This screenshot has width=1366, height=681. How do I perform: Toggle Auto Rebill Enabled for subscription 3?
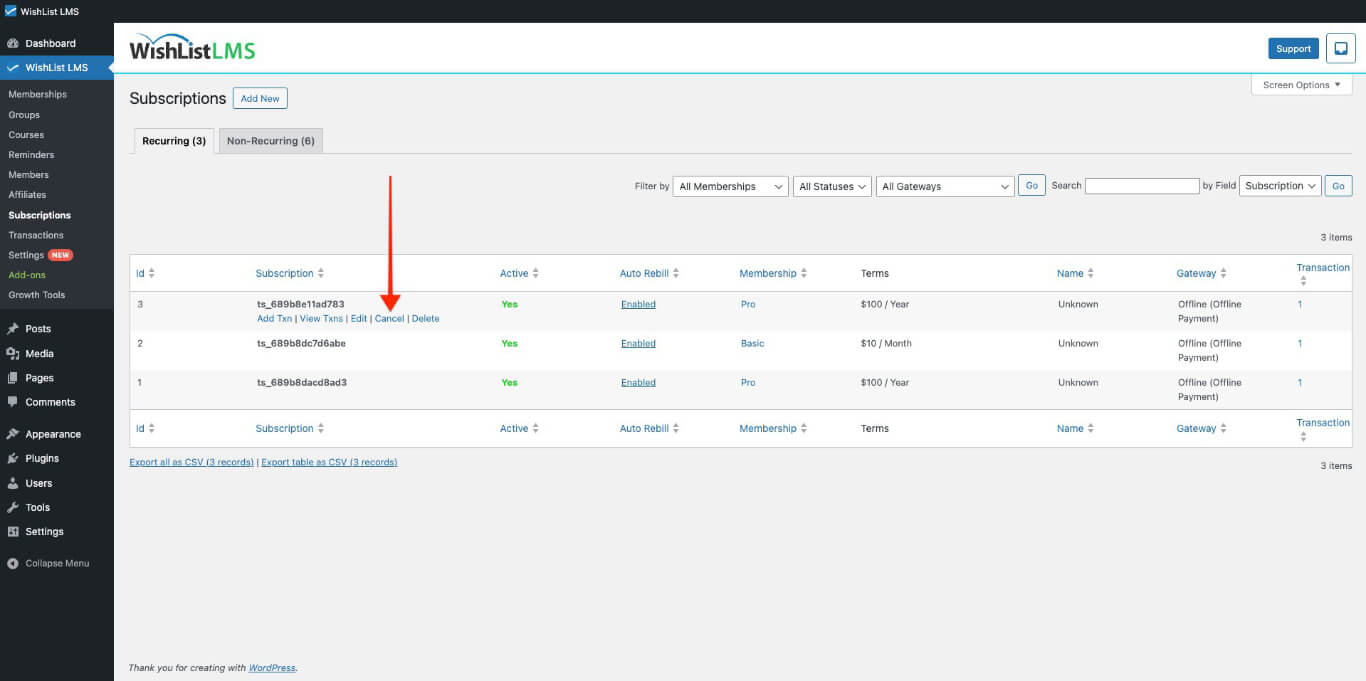pyautogui.click(x=638, y=304)
